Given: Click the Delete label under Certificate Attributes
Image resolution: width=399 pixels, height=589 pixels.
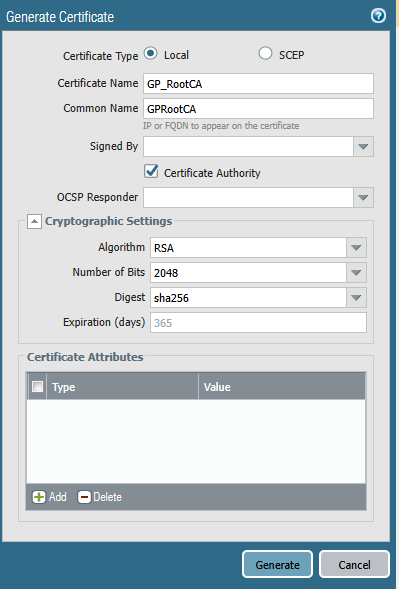Looking at the screenshot, I should tap(107, 497).
